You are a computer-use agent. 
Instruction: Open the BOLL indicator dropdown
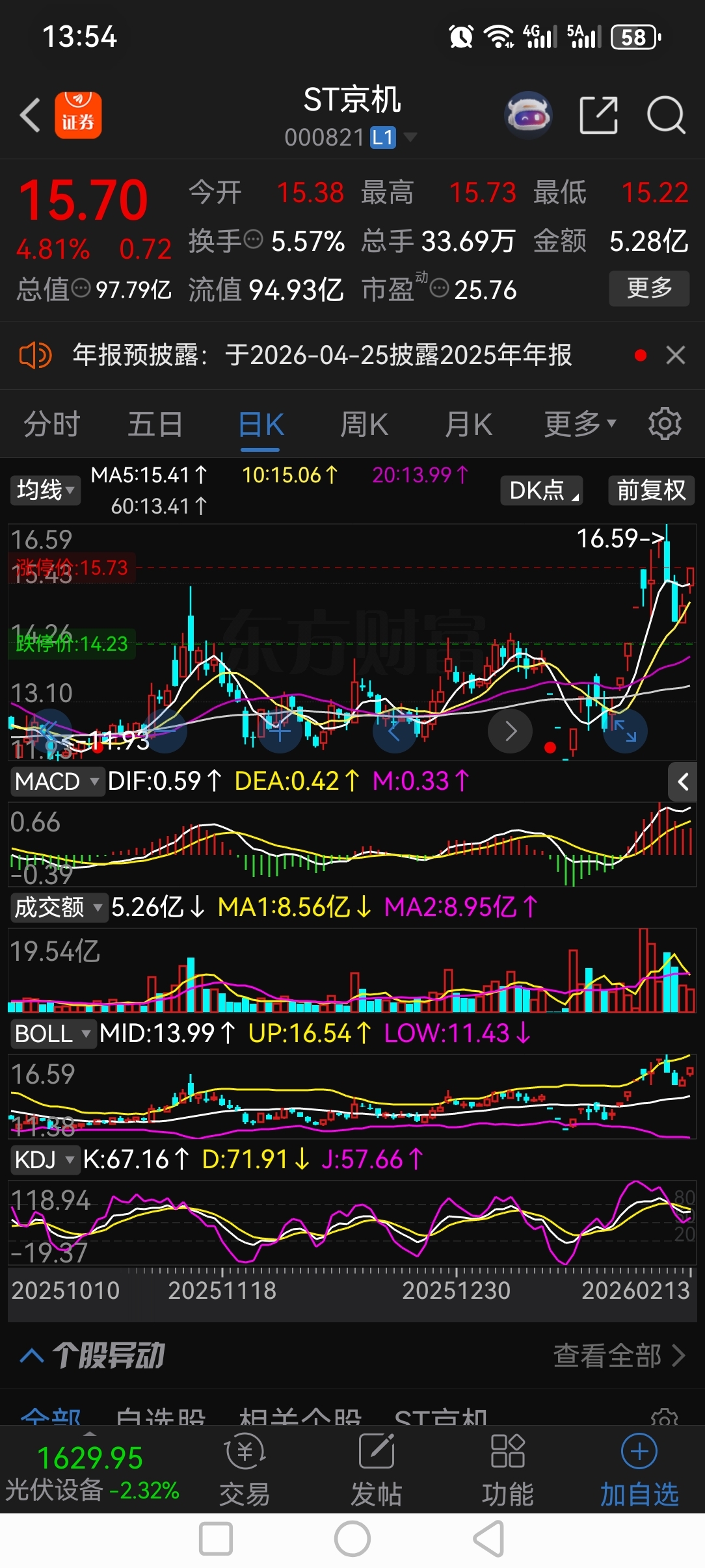[x=53, y=1034]
